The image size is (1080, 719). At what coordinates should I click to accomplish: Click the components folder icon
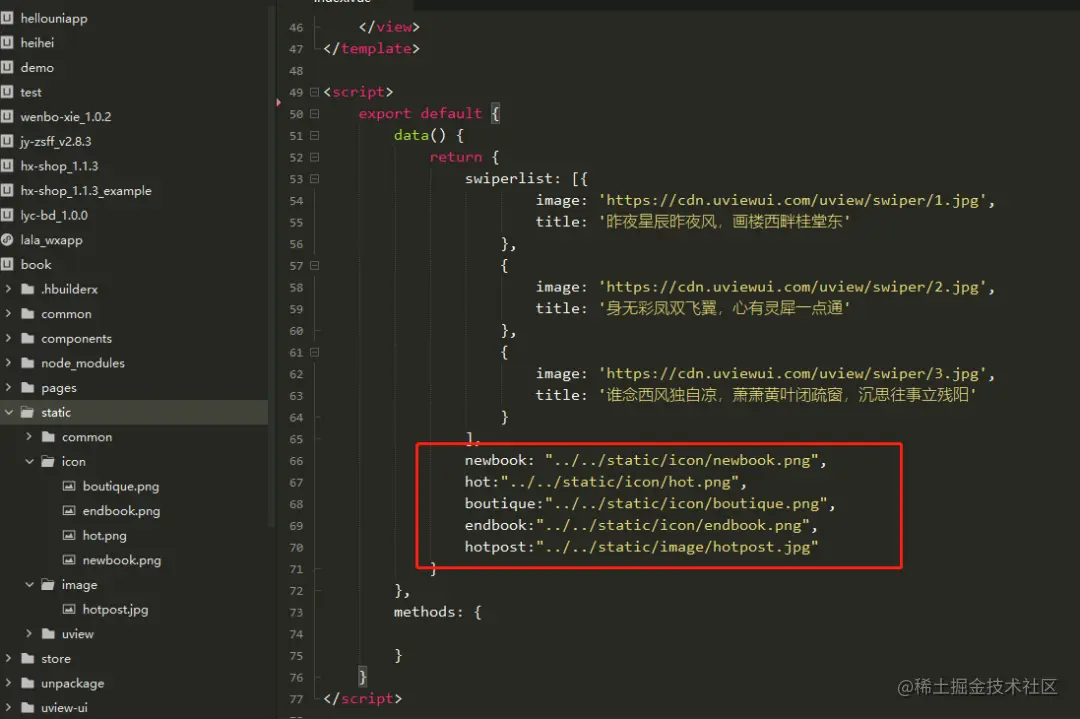28,338
